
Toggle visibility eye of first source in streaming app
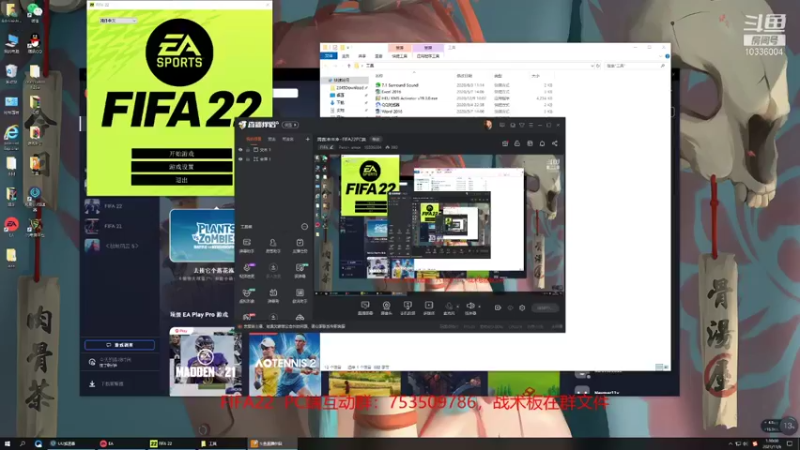click(240, 150)
